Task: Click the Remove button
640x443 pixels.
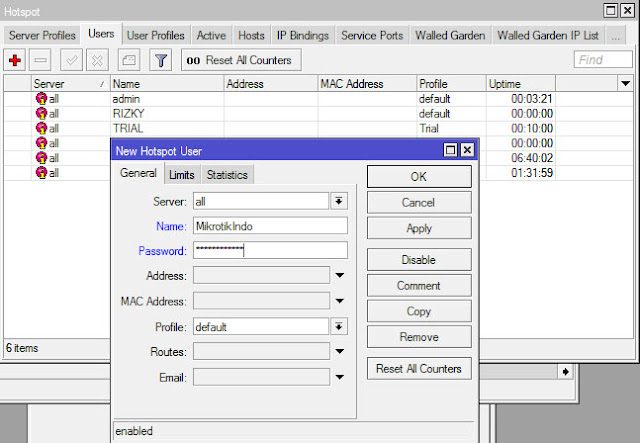Action: click(x=419, y=337)
